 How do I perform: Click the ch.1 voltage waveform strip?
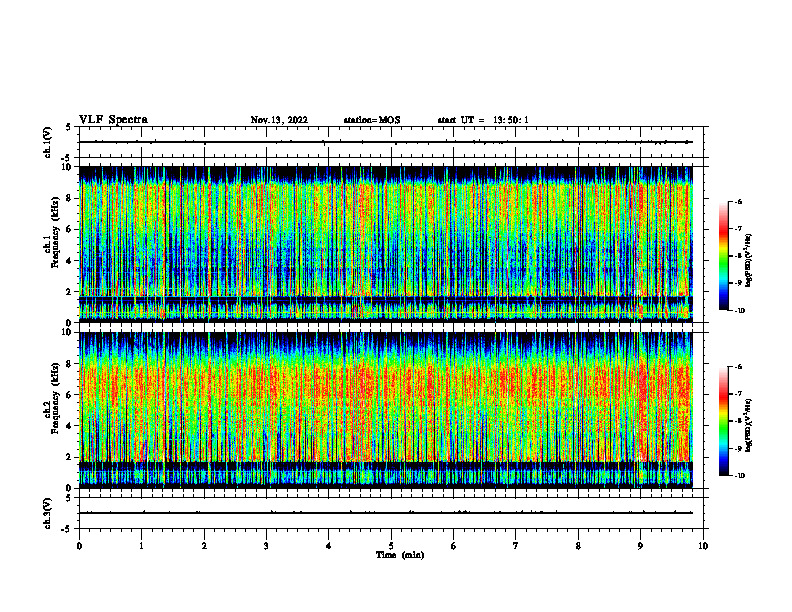click(391, 142)
